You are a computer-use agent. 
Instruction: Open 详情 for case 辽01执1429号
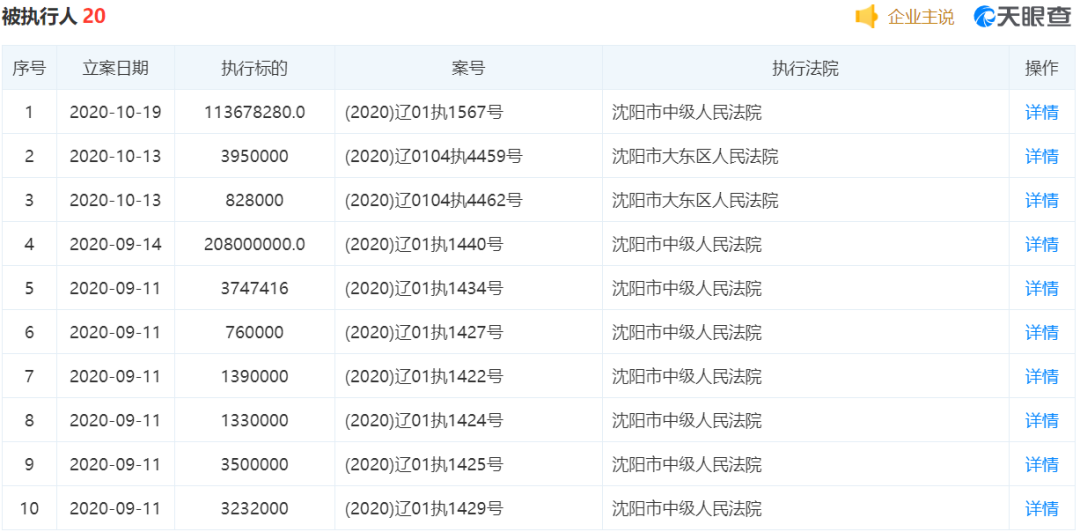tap(1042, 509)
